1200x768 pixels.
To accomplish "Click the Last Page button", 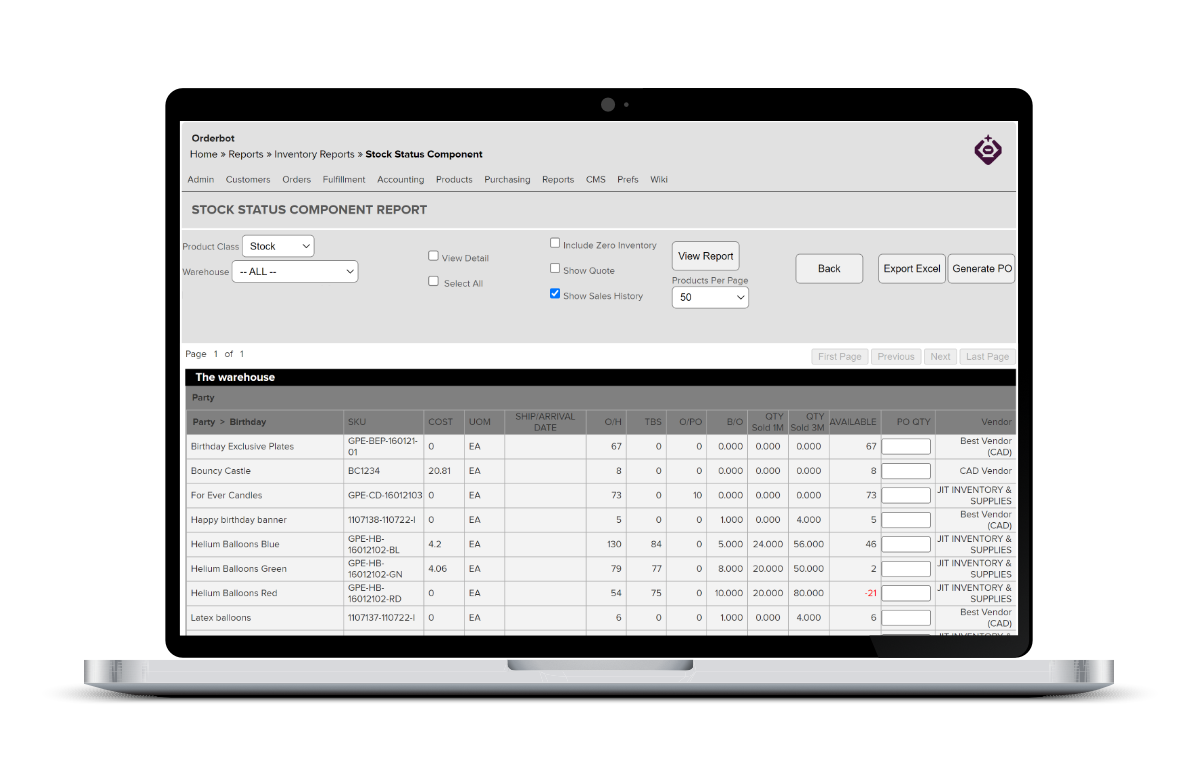I will pos(986,356).
